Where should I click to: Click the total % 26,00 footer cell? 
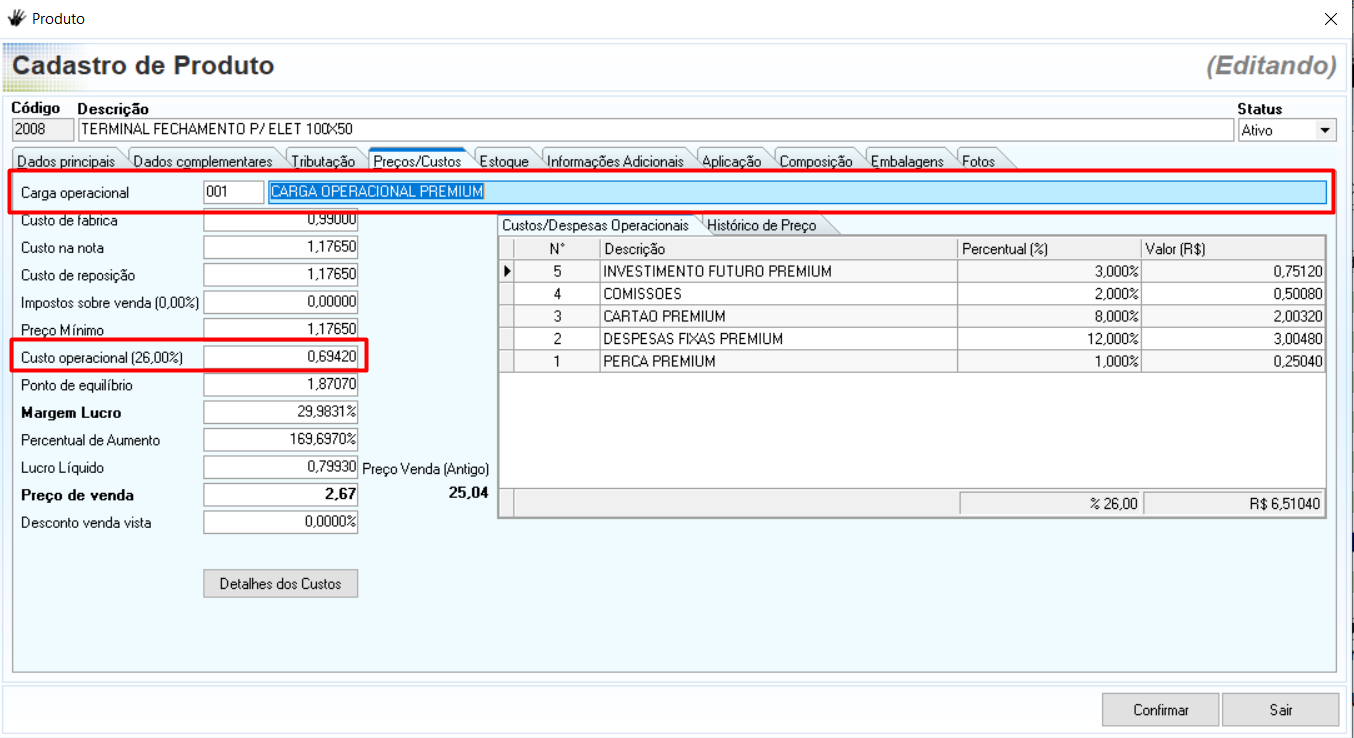[1050, 504]
